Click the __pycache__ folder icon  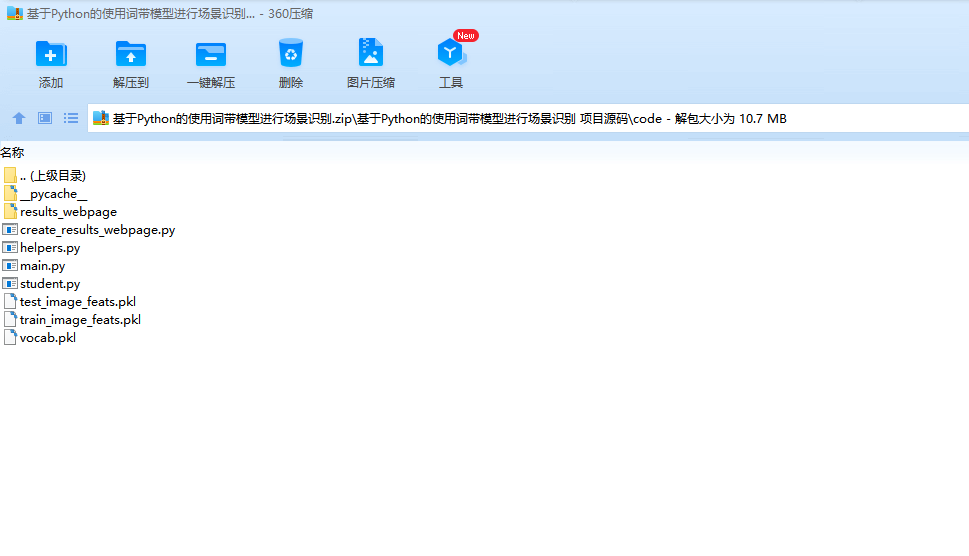10,193
